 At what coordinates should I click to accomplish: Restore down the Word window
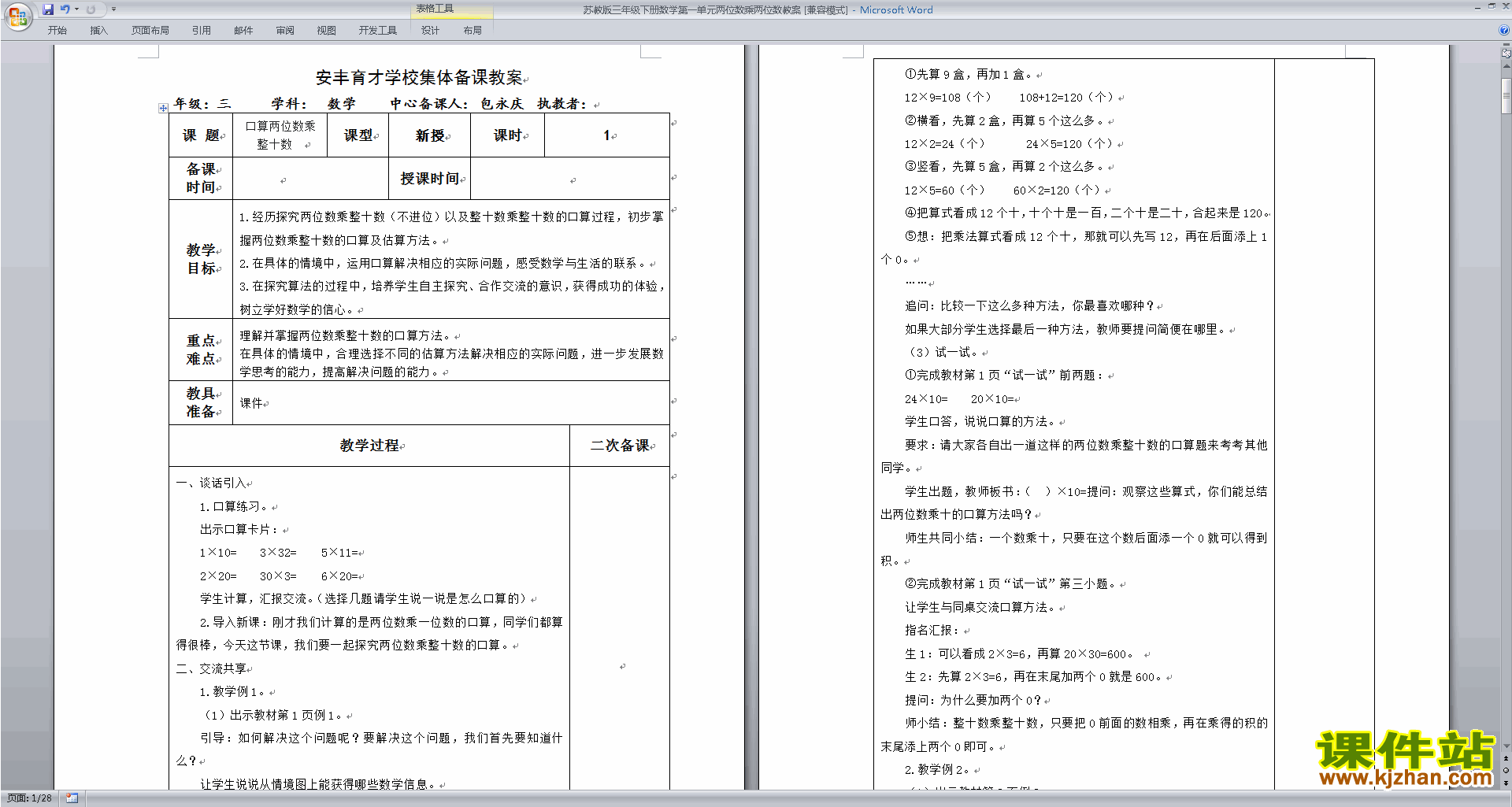[x=1492, y=6]
